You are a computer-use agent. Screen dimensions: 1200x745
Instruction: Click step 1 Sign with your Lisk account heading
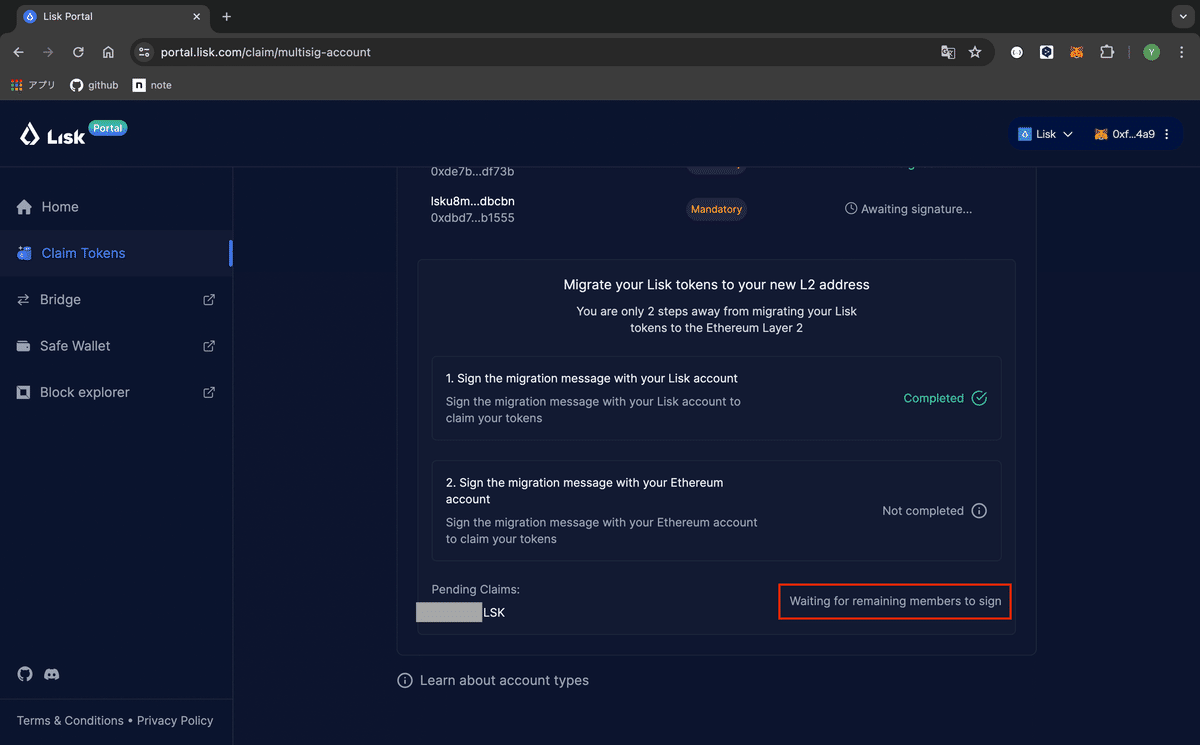pyautogui.click(x=592, y=379)
